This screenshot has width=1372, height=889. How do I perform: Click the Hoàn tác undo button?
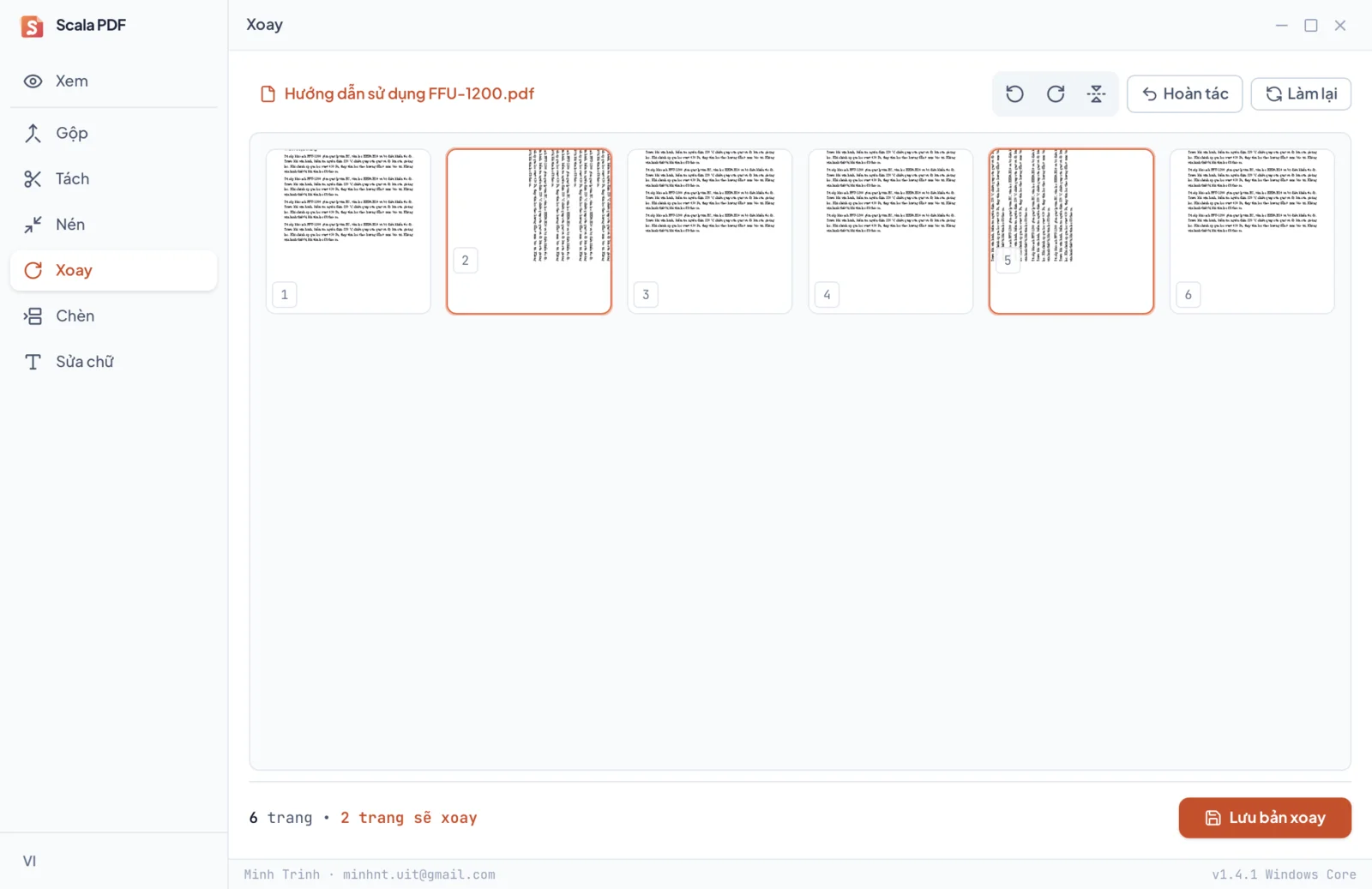(x=1184, y=93)
